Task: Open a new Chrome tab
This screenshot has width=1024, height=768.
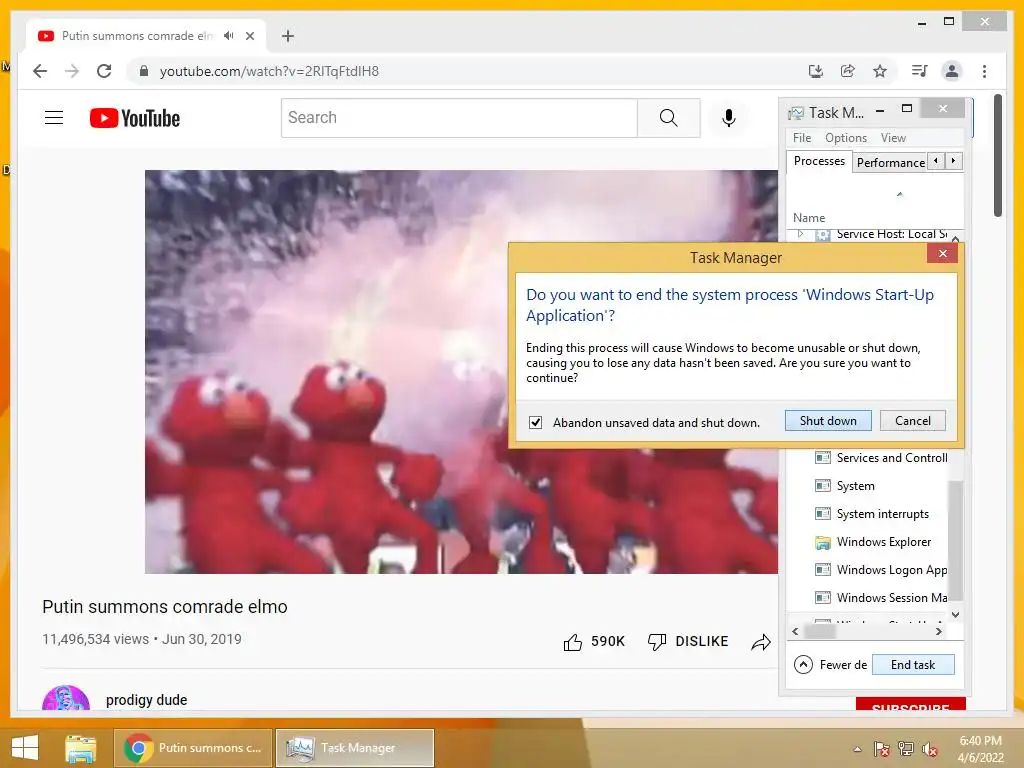Action: tap(287, 36)
